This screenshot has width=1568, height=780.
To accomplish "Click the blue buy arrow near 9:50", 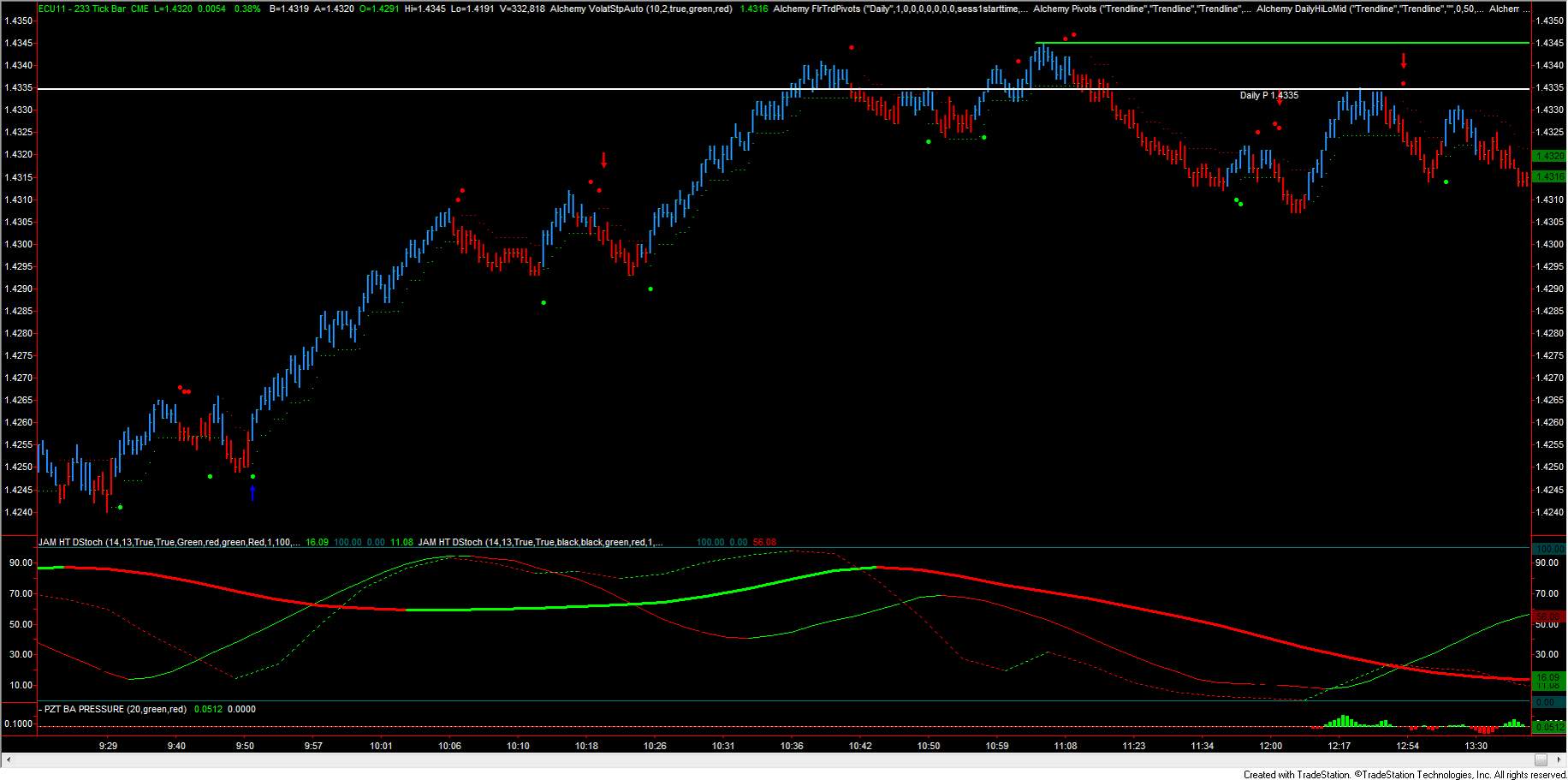I will point(252,492).
